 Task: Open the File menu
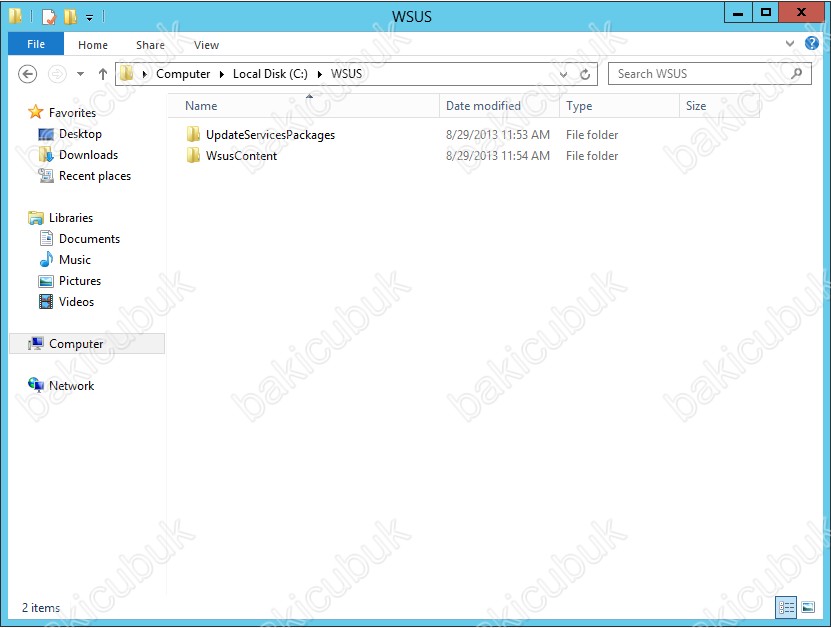36,44
